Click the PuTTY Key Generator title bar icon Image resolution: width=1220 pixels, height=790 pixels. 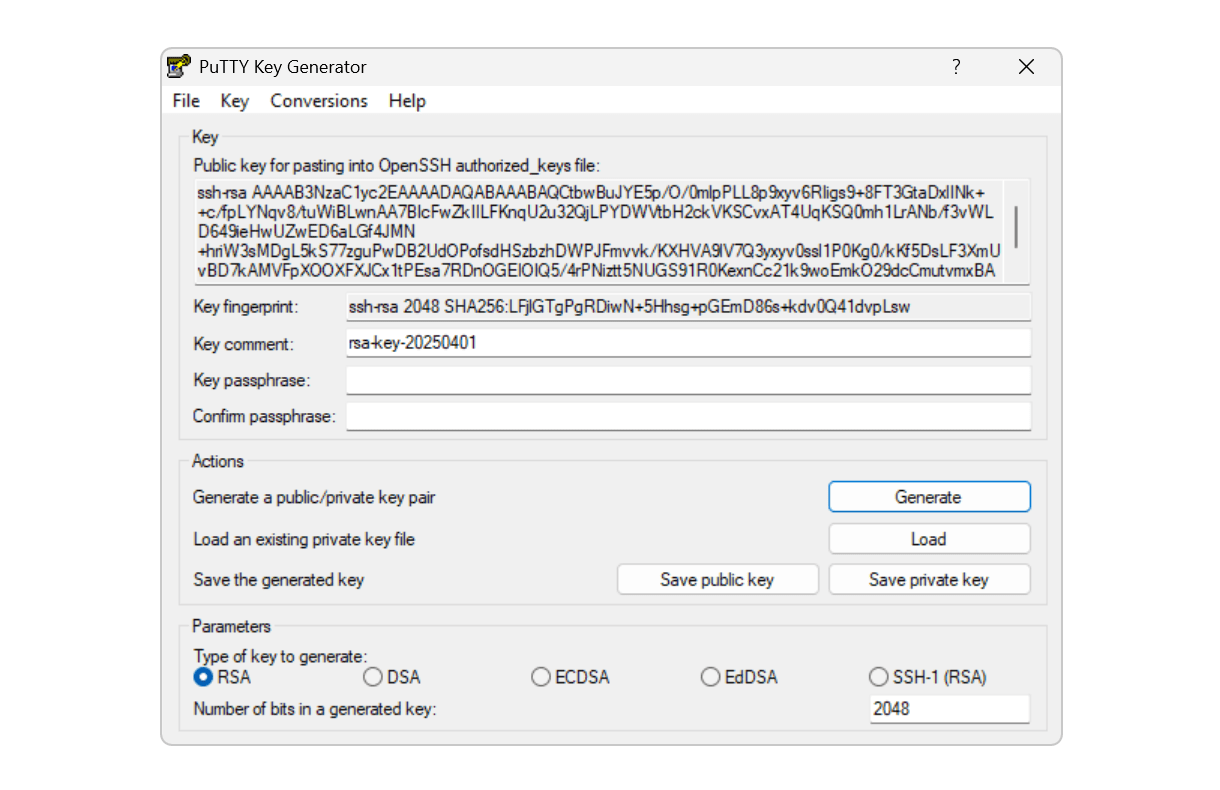pyautogui.click(x=179, y=67)
